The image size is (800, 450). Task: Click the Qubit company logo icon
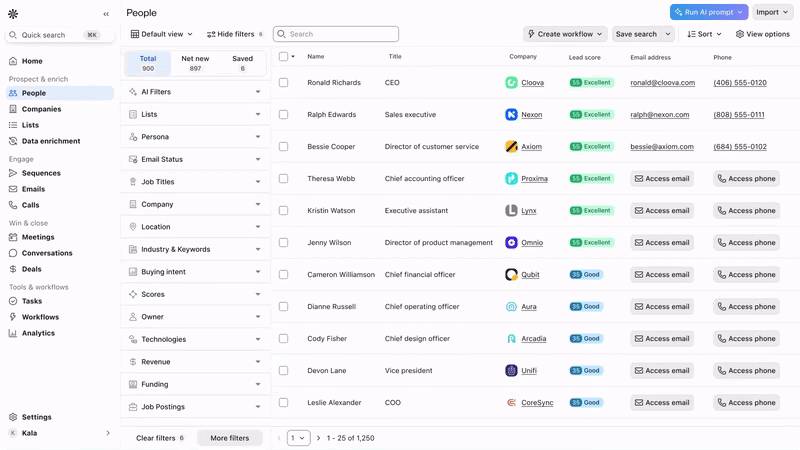pyautogui.click(x=511, y=274)
